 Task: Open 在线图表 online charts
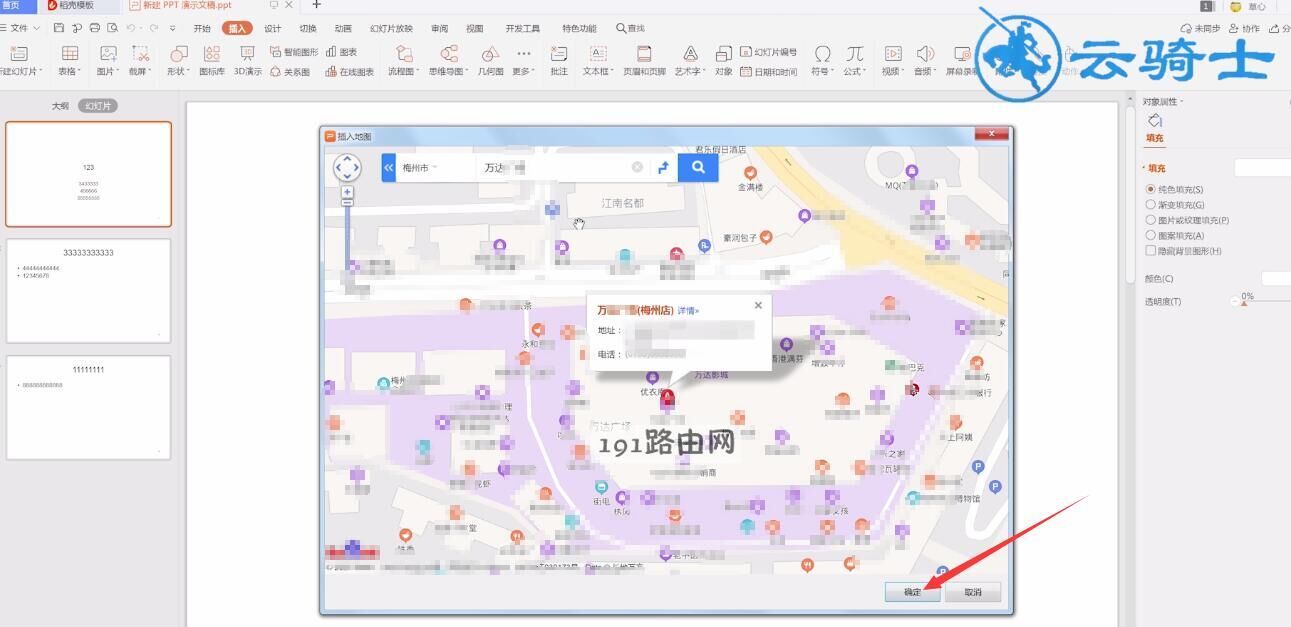tap(349, 72)
